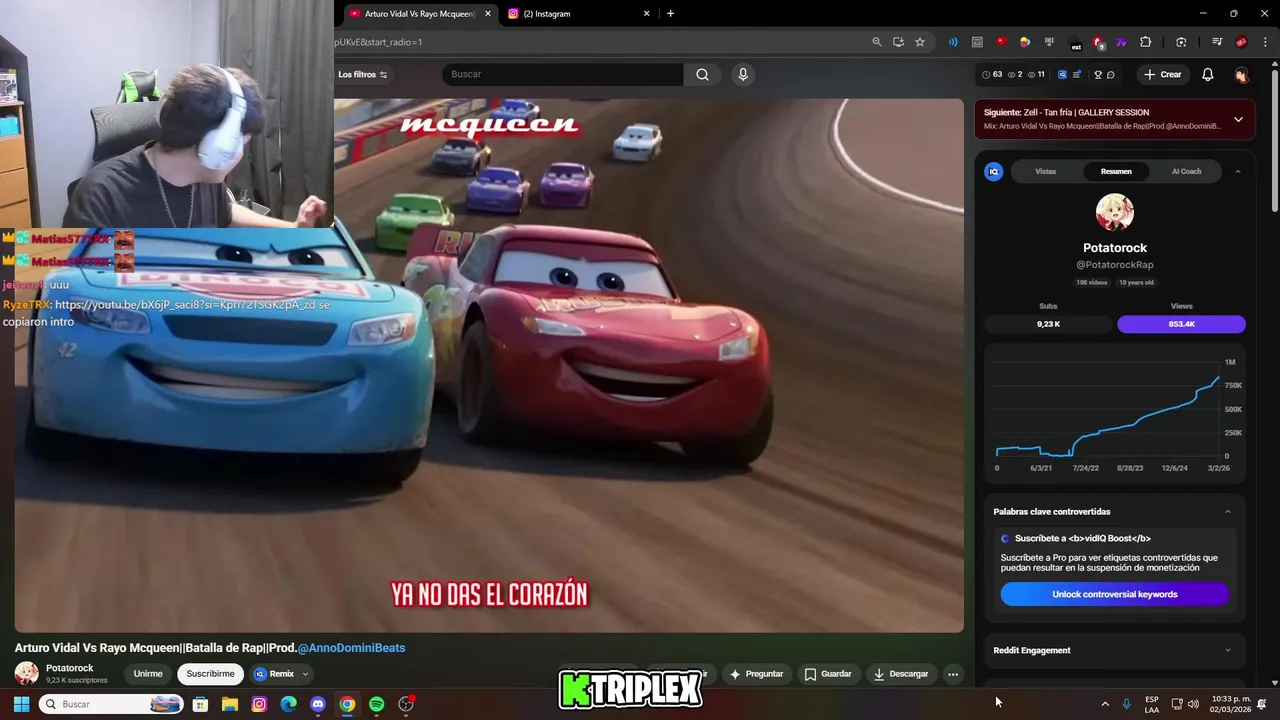Open the more actions ellipsis under the video
Screen dimensions: 1280x720
[x=953, y=674]
